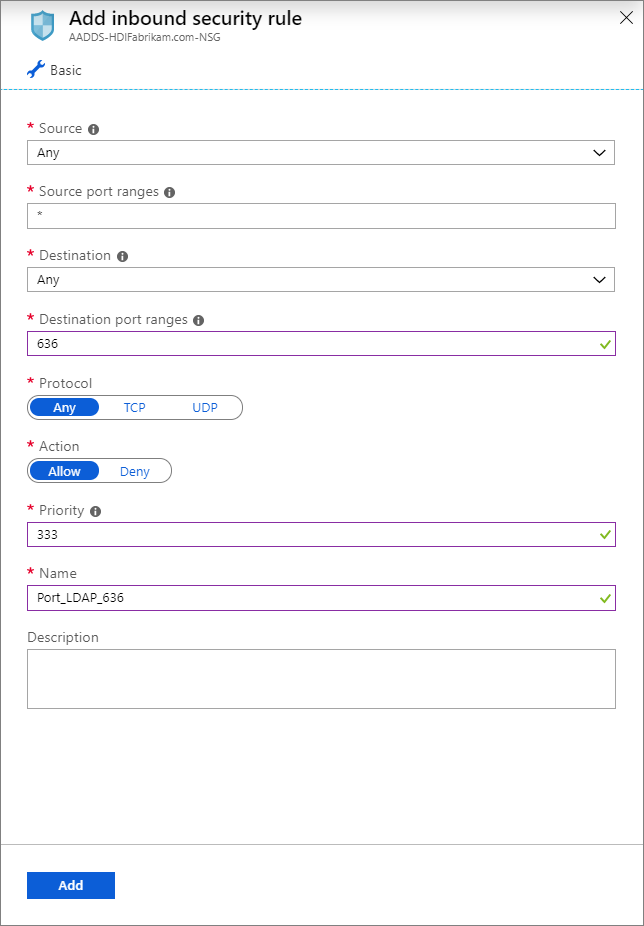644x926 pixels.
Task: Click the green checkmark in the Priority field
Action: coord(605,534)
